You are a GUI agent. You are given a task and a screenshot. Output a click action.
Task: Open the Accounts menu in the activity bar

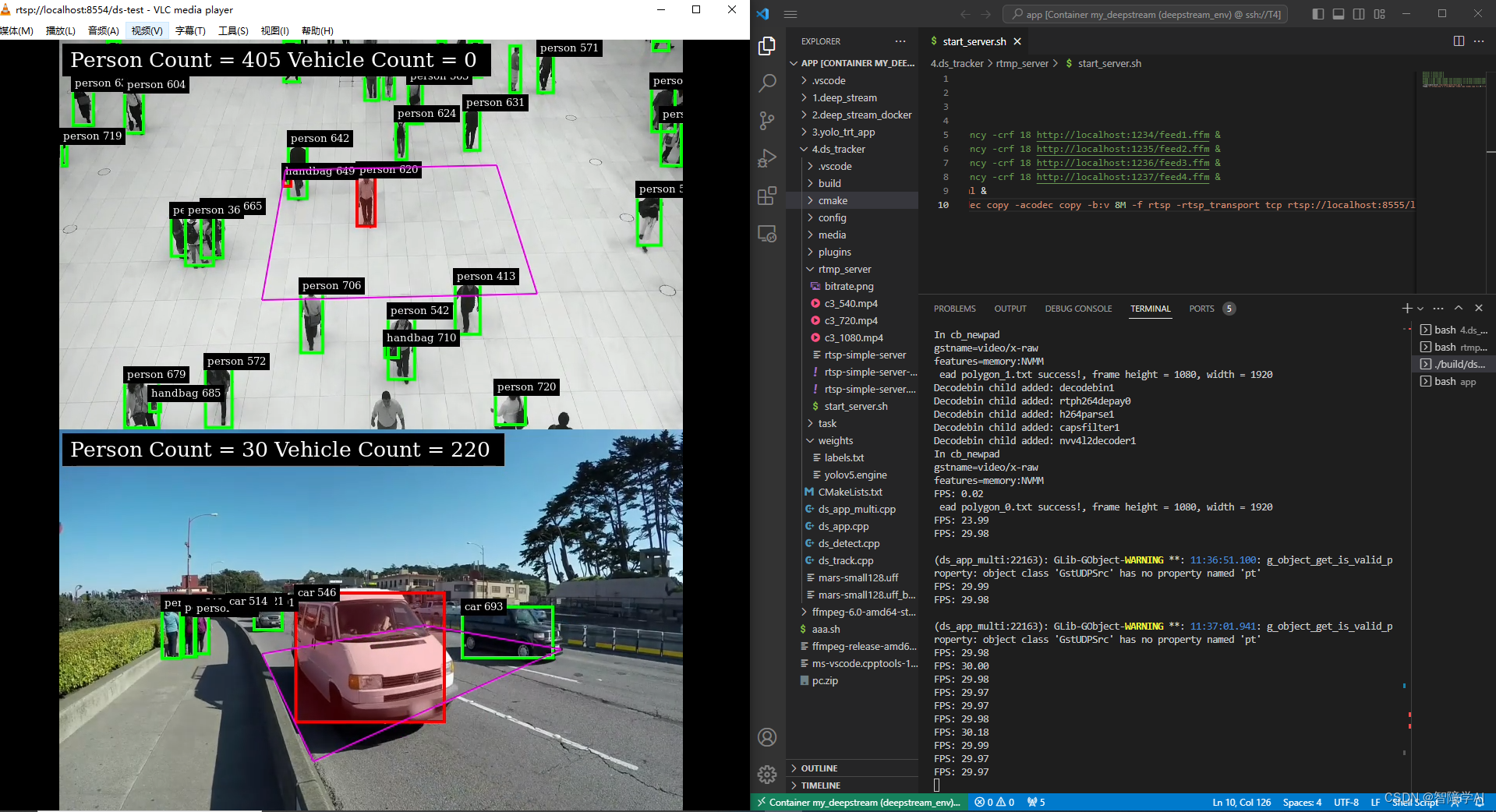coord(767,737)
